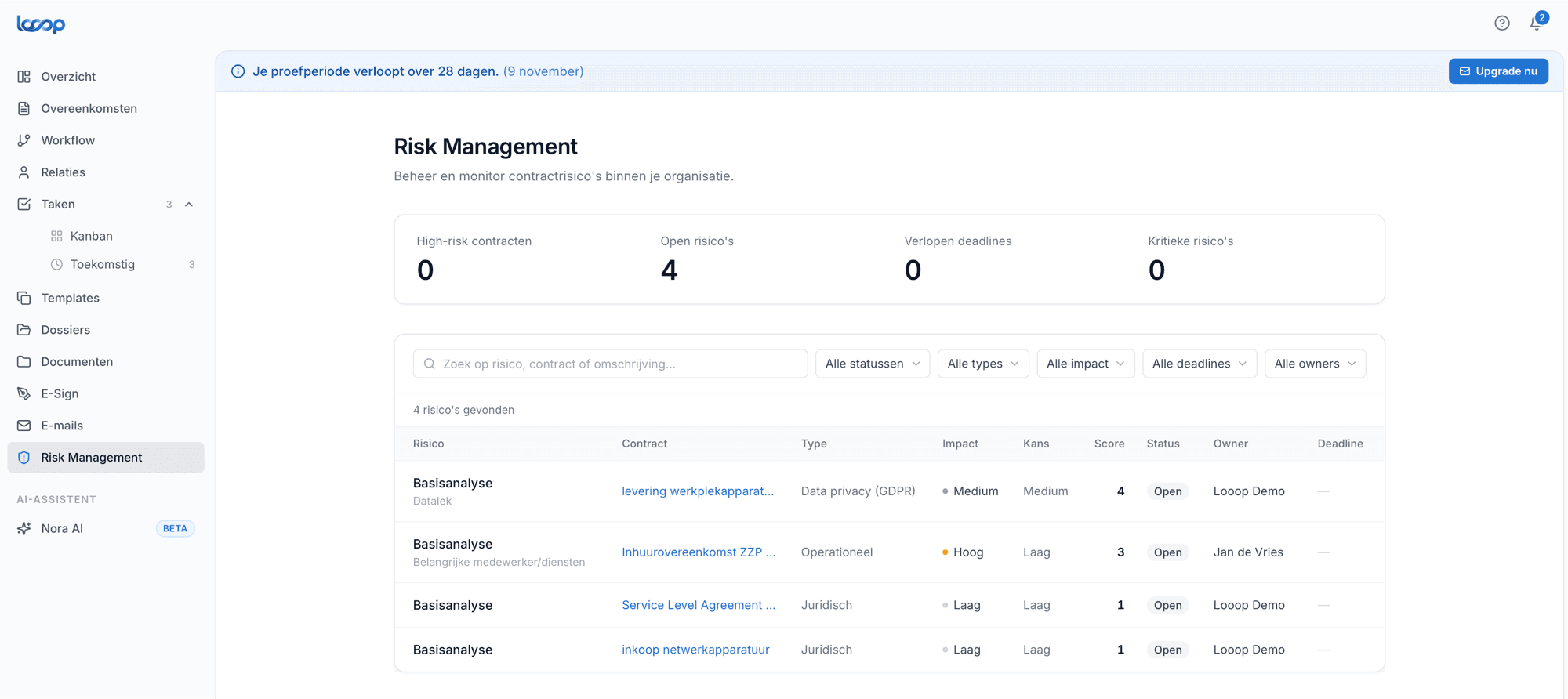1568x699 pixels.
Task: Click the Relaties person icon
Action: [24, 172]
